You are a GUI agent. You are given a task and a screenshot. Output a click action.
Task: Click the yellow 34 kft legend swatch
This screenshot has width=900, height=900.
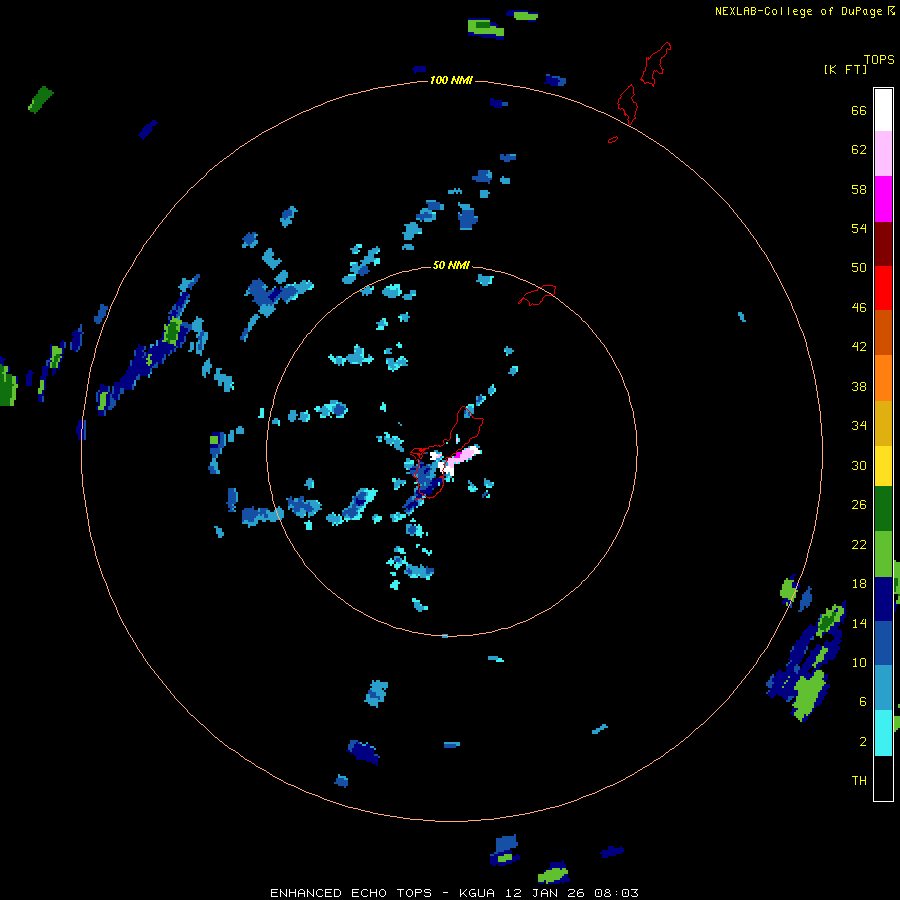click(x=883, y=466)
